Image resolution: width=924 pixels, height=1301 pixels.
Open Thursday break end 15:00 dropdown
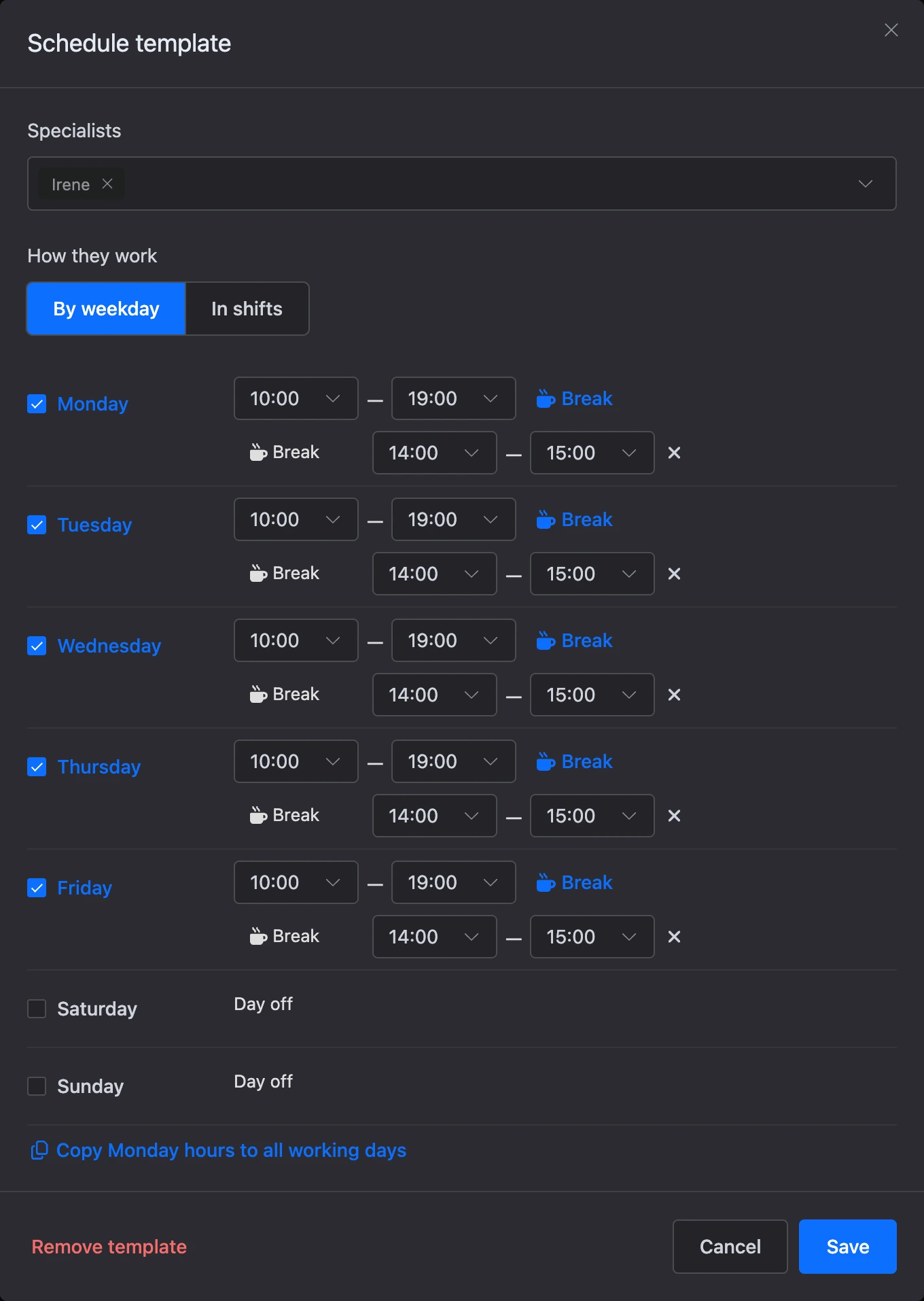592,816
